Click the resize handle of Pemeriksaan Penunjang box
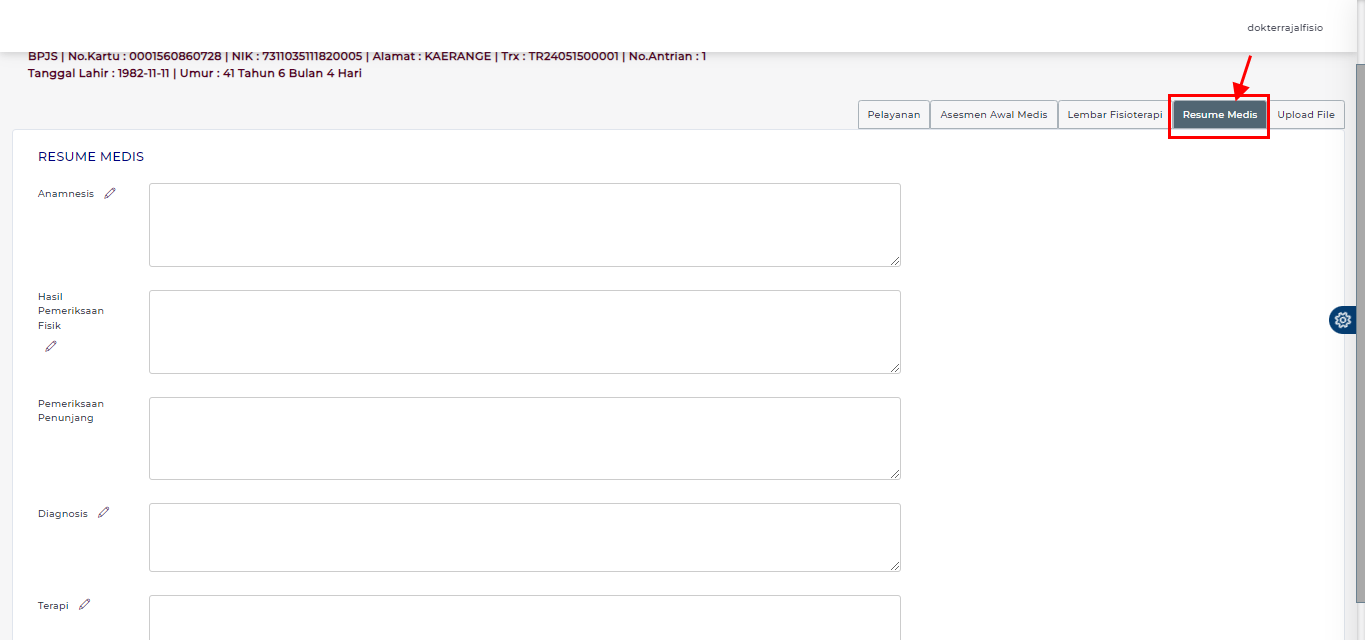Screen dimensions: 1365x640 coord(895,474)
